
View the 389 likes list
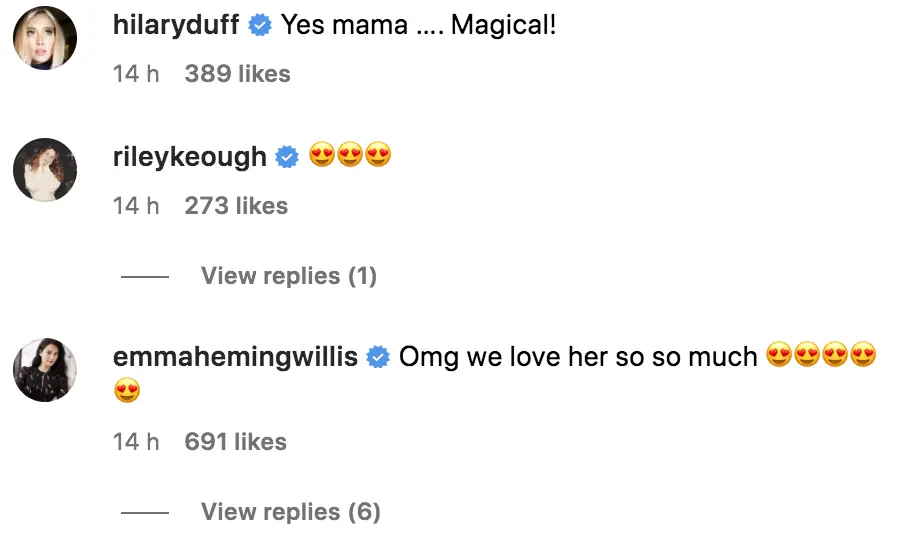point(237,74)
